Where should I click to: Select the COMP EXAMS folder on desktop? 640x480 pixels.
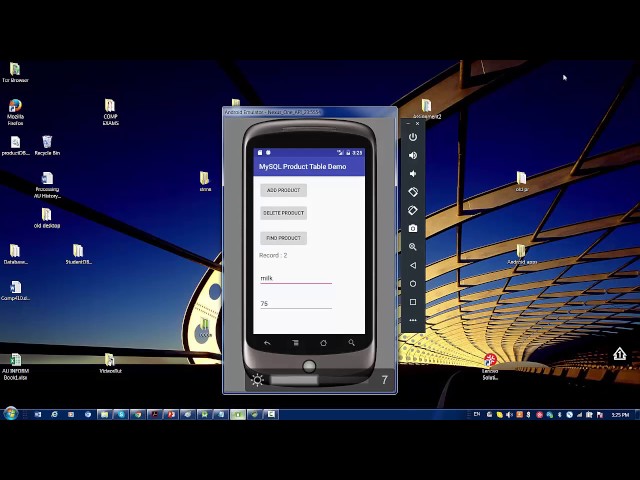click(110, 112)
